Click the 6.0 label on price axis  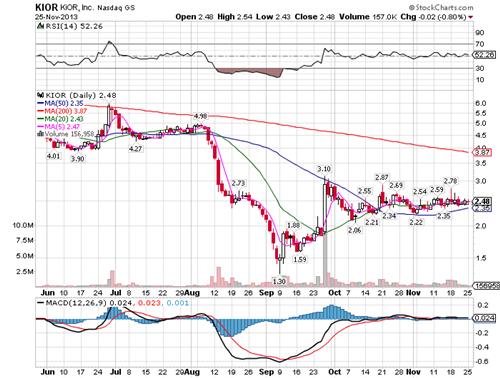pos(481,104)
